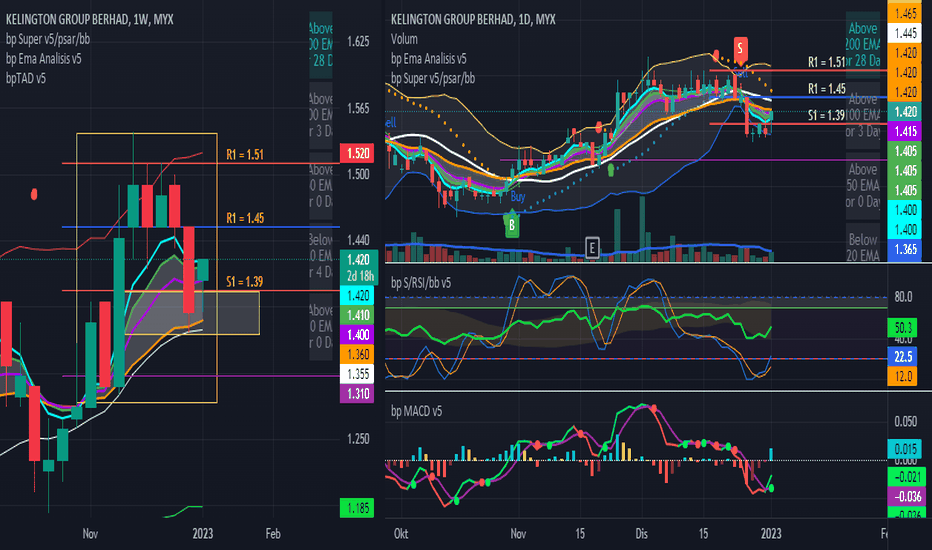Select bp Ema Analisis v5 on daily chart
The width and height of the screenshot is (932, 550).
click(x=429, y=59)
